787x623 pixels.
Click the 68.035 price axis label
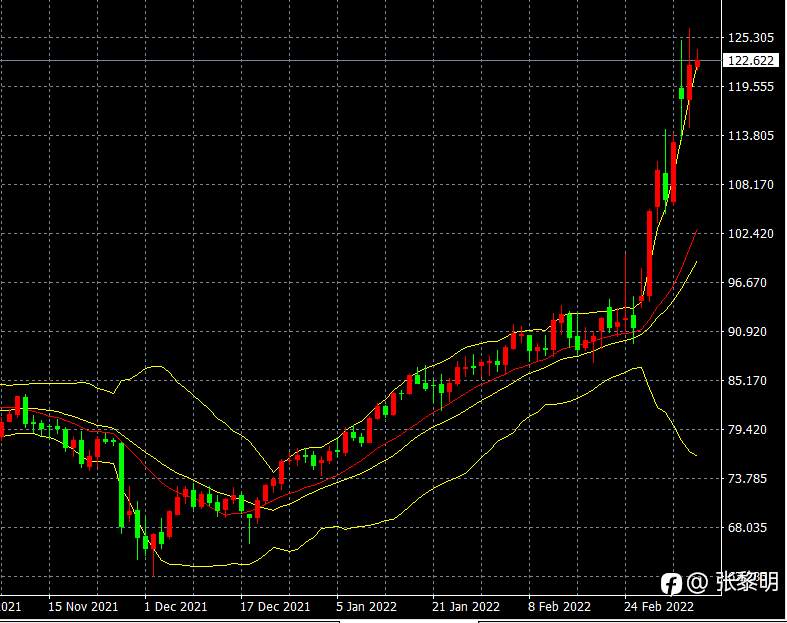pos(747,528)
